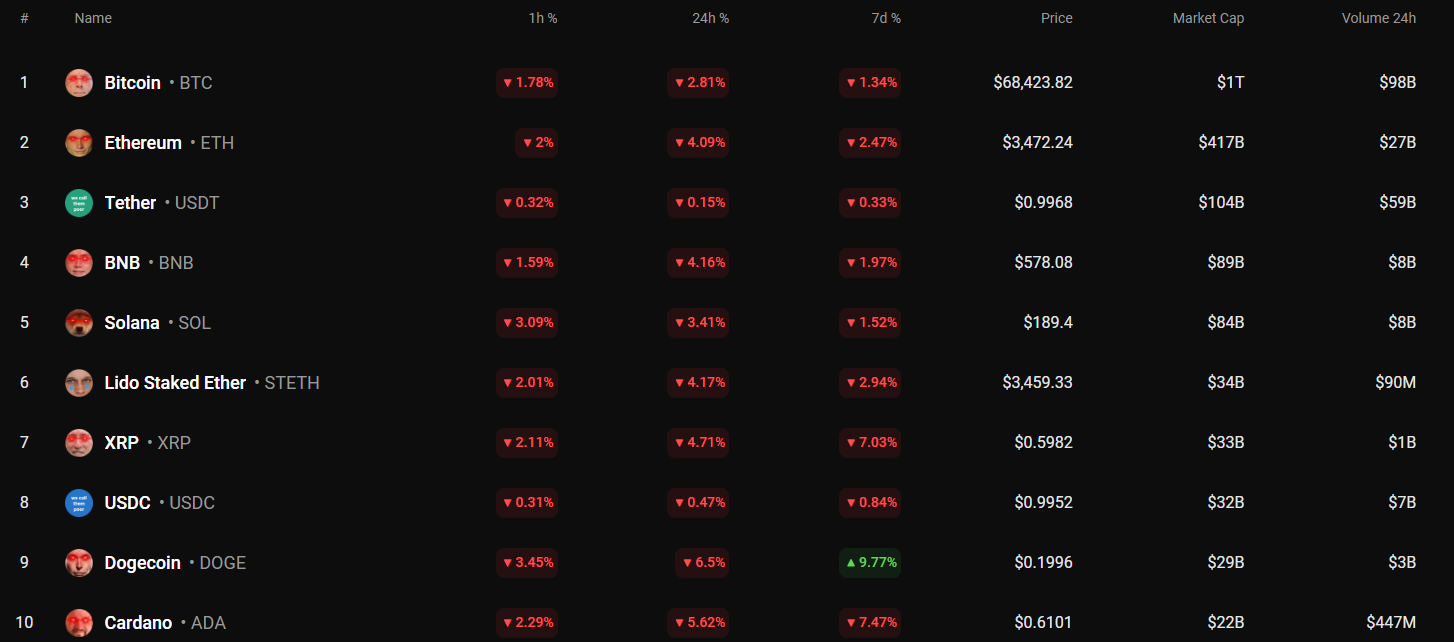Sort coins by Market Cap header
Viewport: 1454px width, 642px height.
pos(1208,18)
